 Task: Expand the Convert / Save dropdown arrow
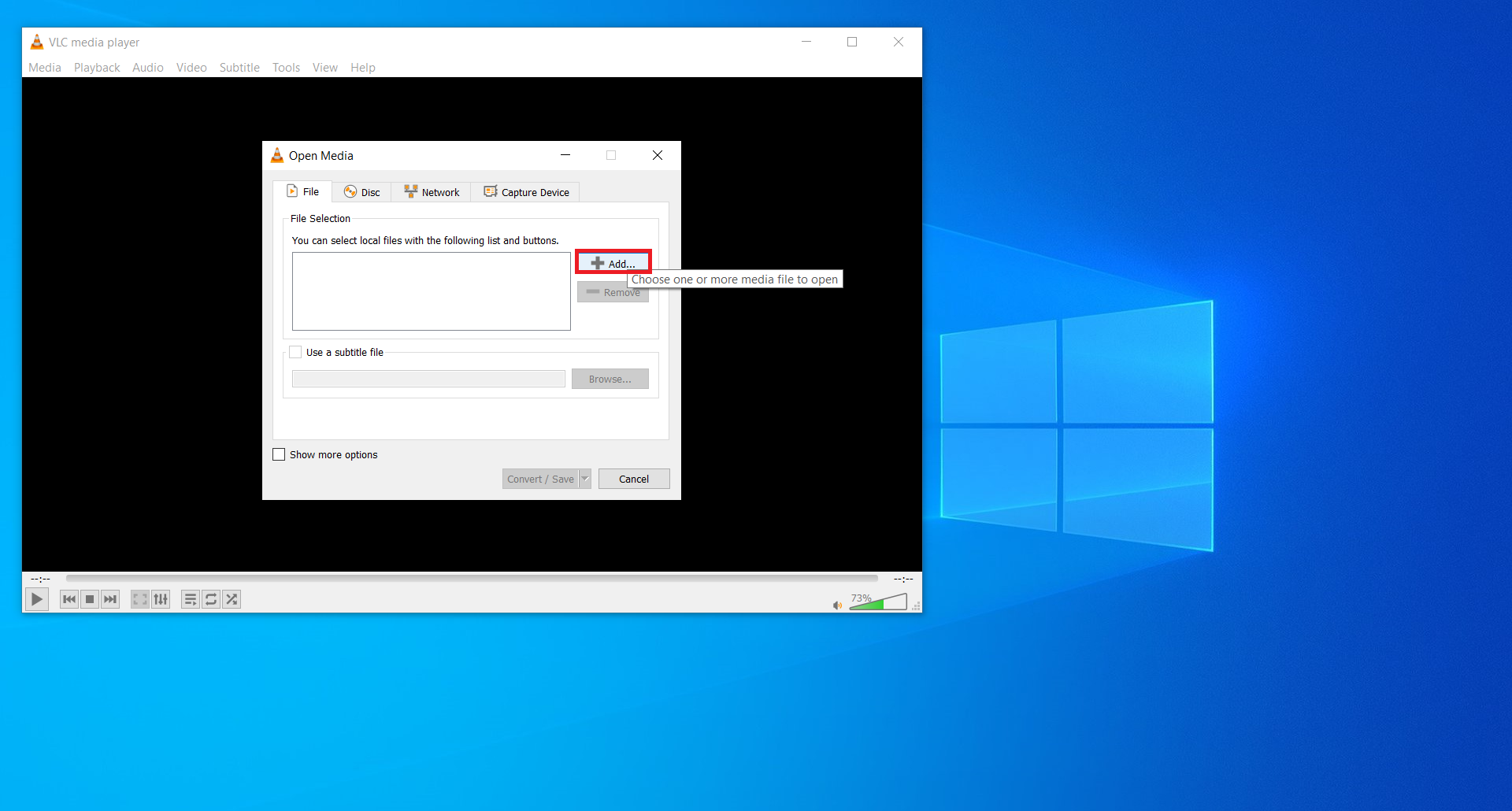tap(585, 479)
